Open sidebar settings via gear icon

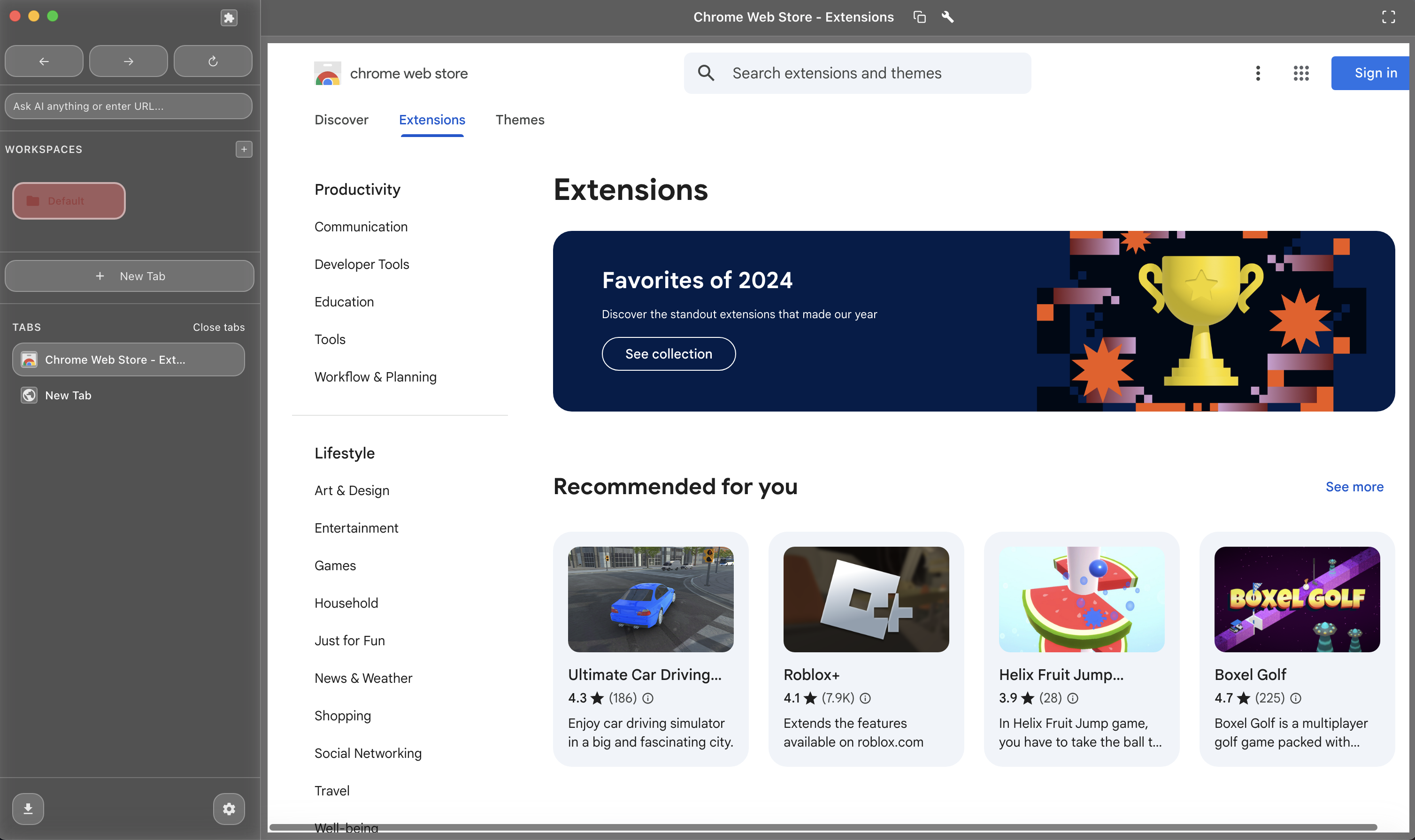(x=229, y=808)
